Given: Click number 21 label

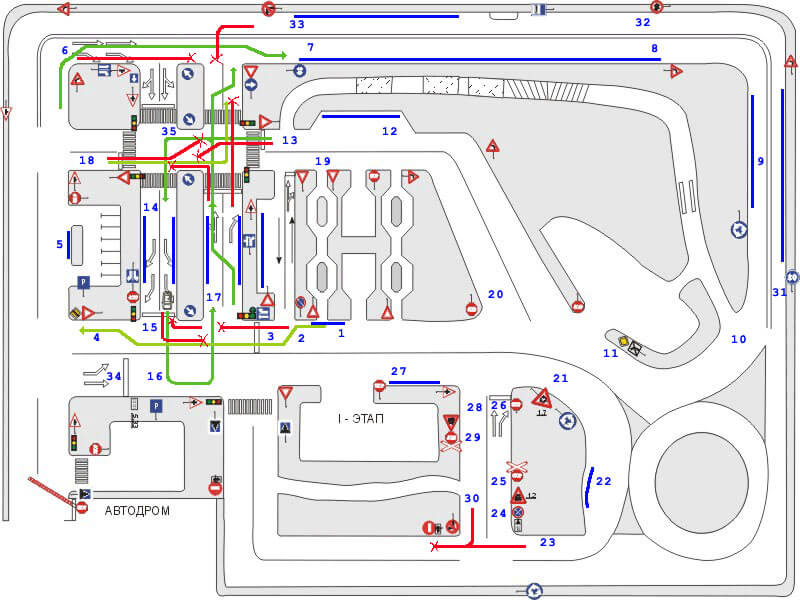Looking at the screenshot, I should click(x=561, y=379).
